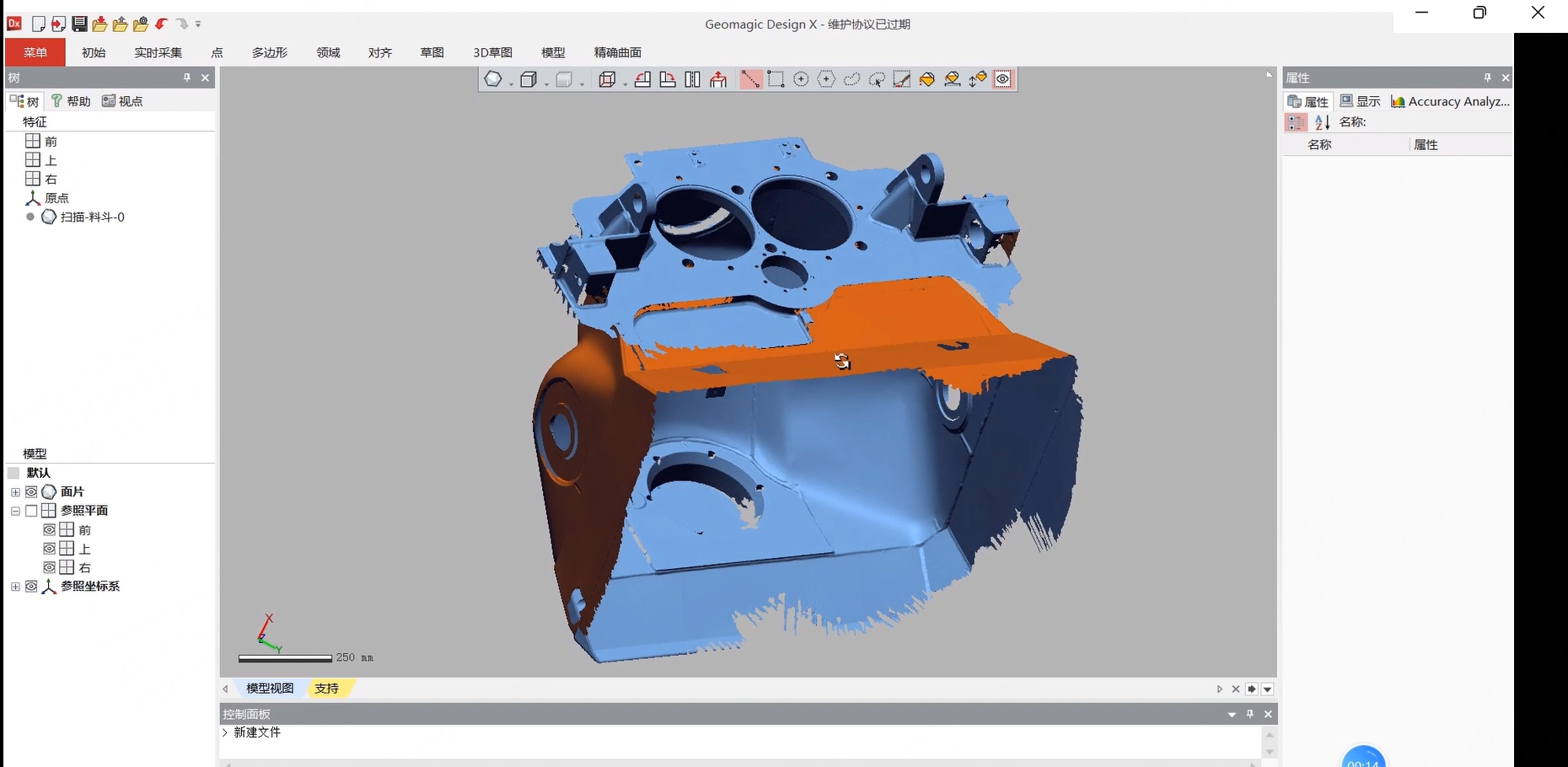Click the import folder icon
Viewport: 1568px width, 767px height.
[x=99, y=24]
